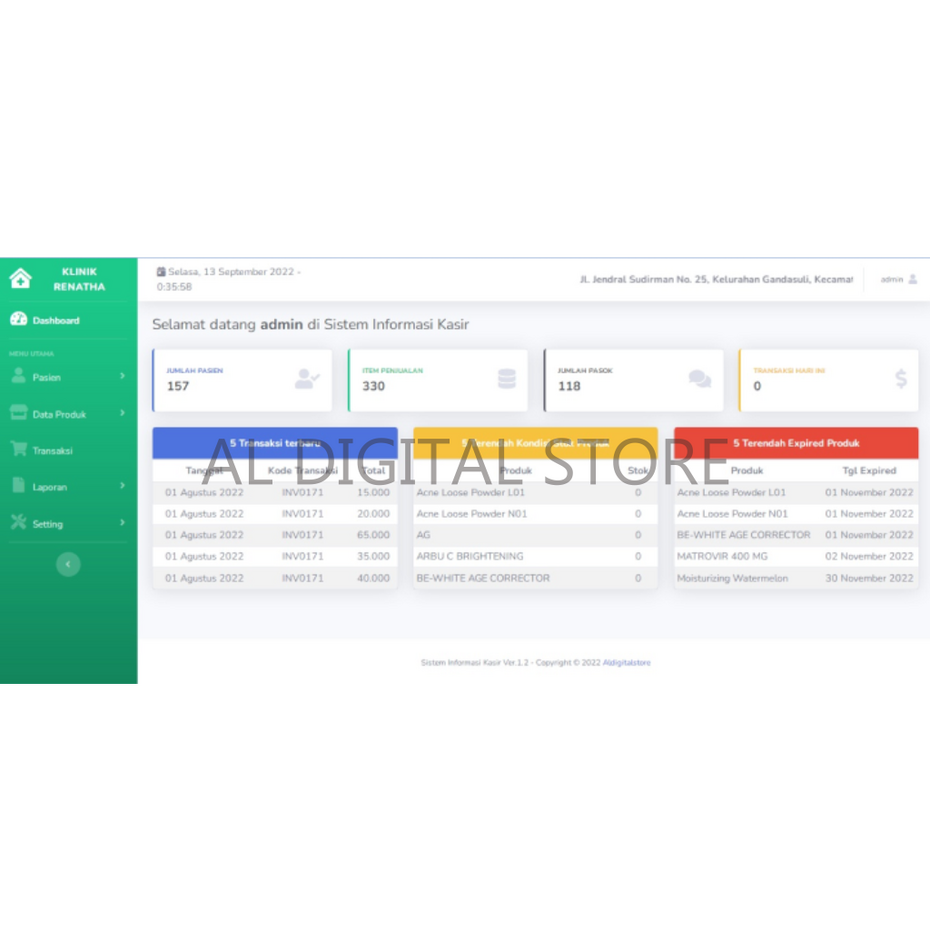Expand the Laporan submenu chevron

pyautogui.click(x=122, y=486)
